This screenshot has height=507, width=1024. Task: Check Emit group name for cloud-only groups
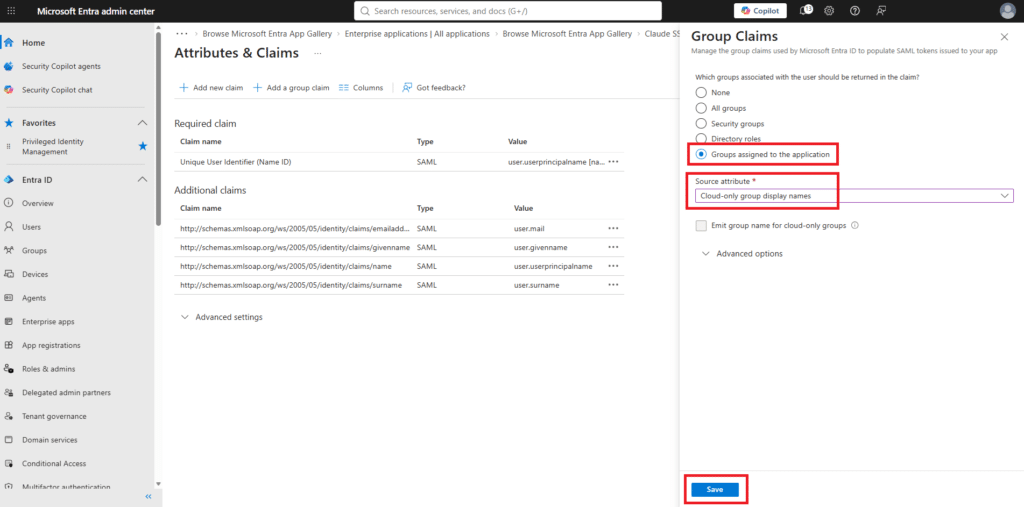click(x=701, y=225)
